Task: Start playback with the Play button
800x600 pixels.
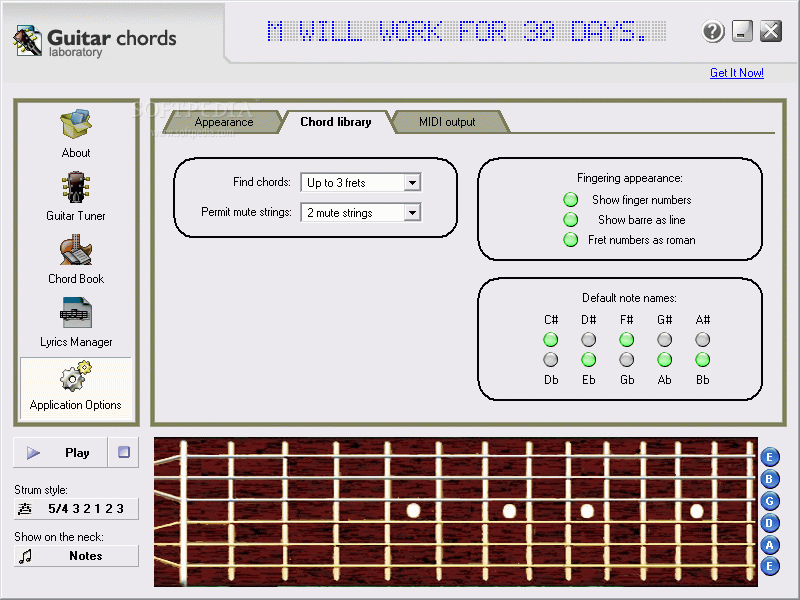Action: 60,452
